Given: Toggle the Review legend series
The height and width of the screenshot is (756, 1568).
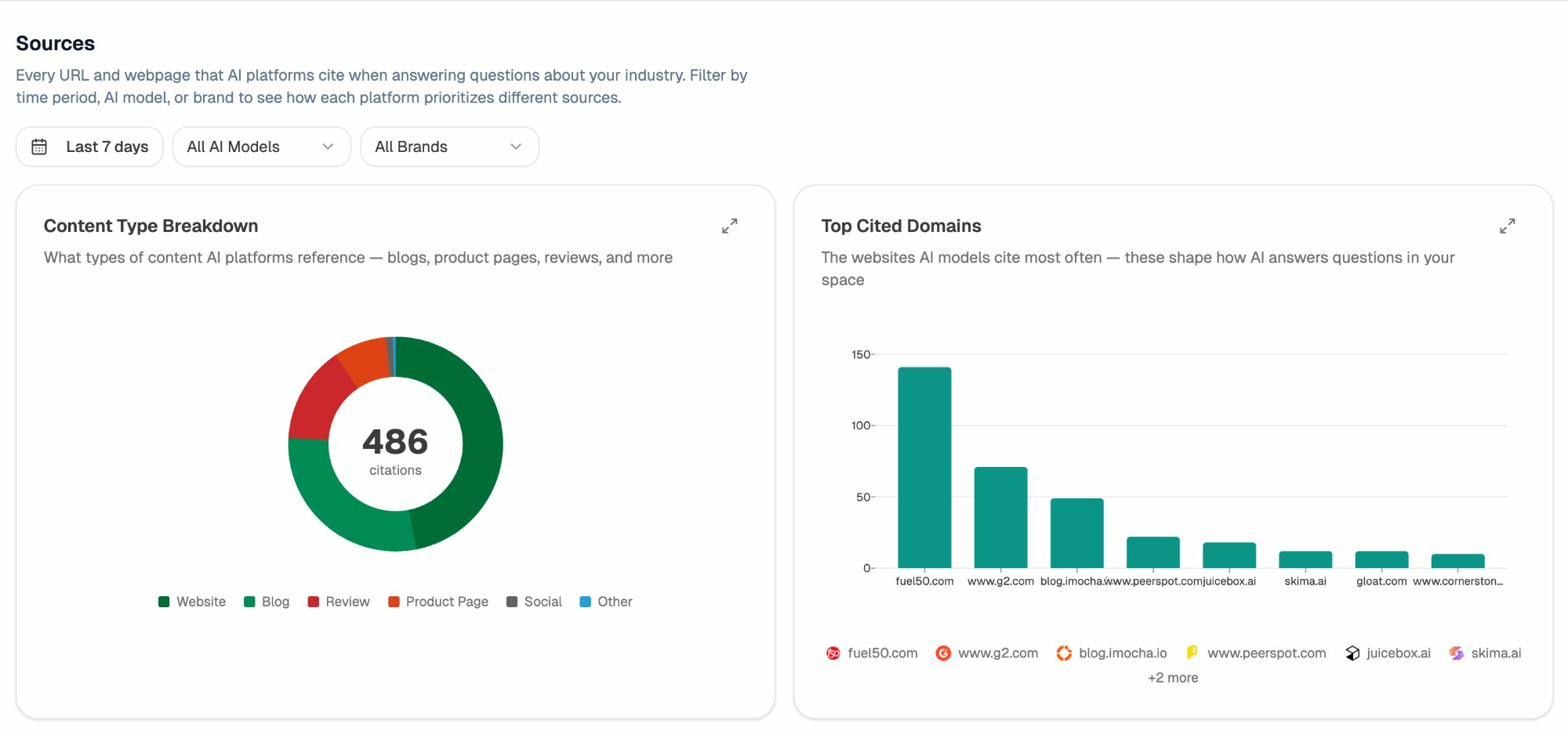Looking at the screenshot, I should click(x=339, y=602).
